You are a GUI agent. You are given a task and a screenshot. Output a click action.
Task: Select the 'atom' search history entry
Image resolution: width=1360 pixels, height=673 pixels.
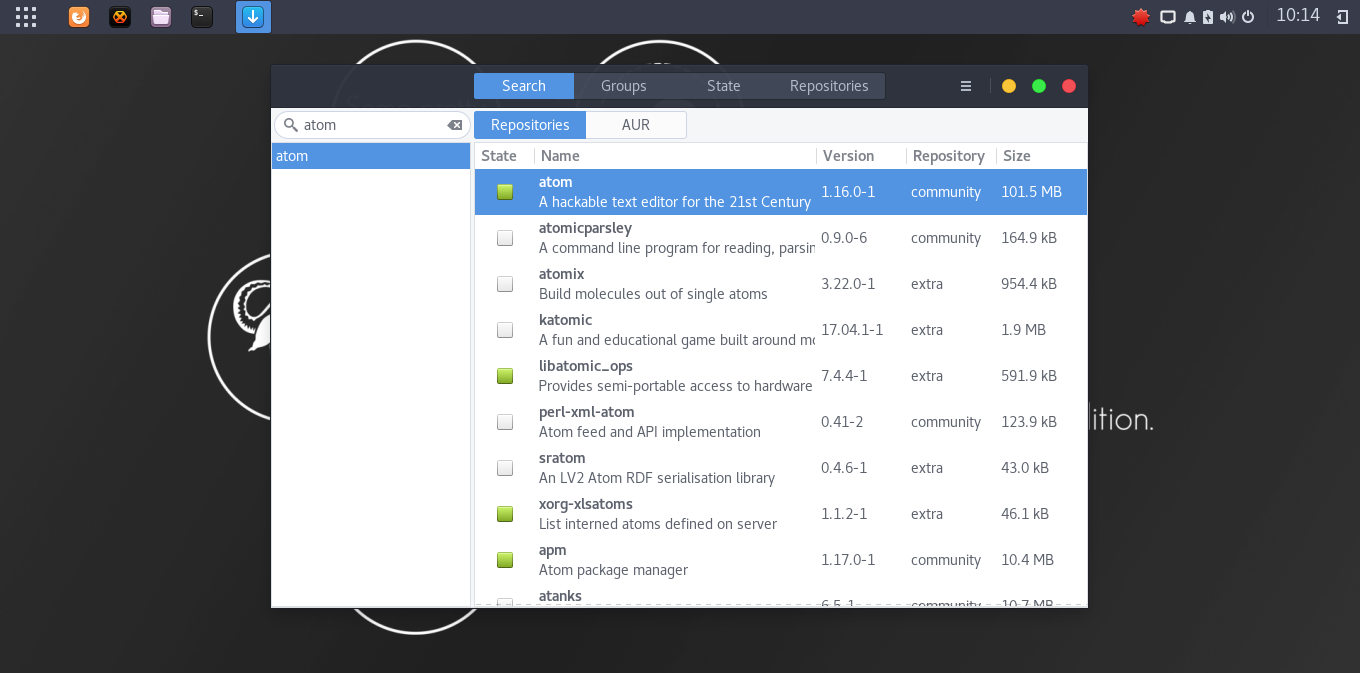coord(371,156)
